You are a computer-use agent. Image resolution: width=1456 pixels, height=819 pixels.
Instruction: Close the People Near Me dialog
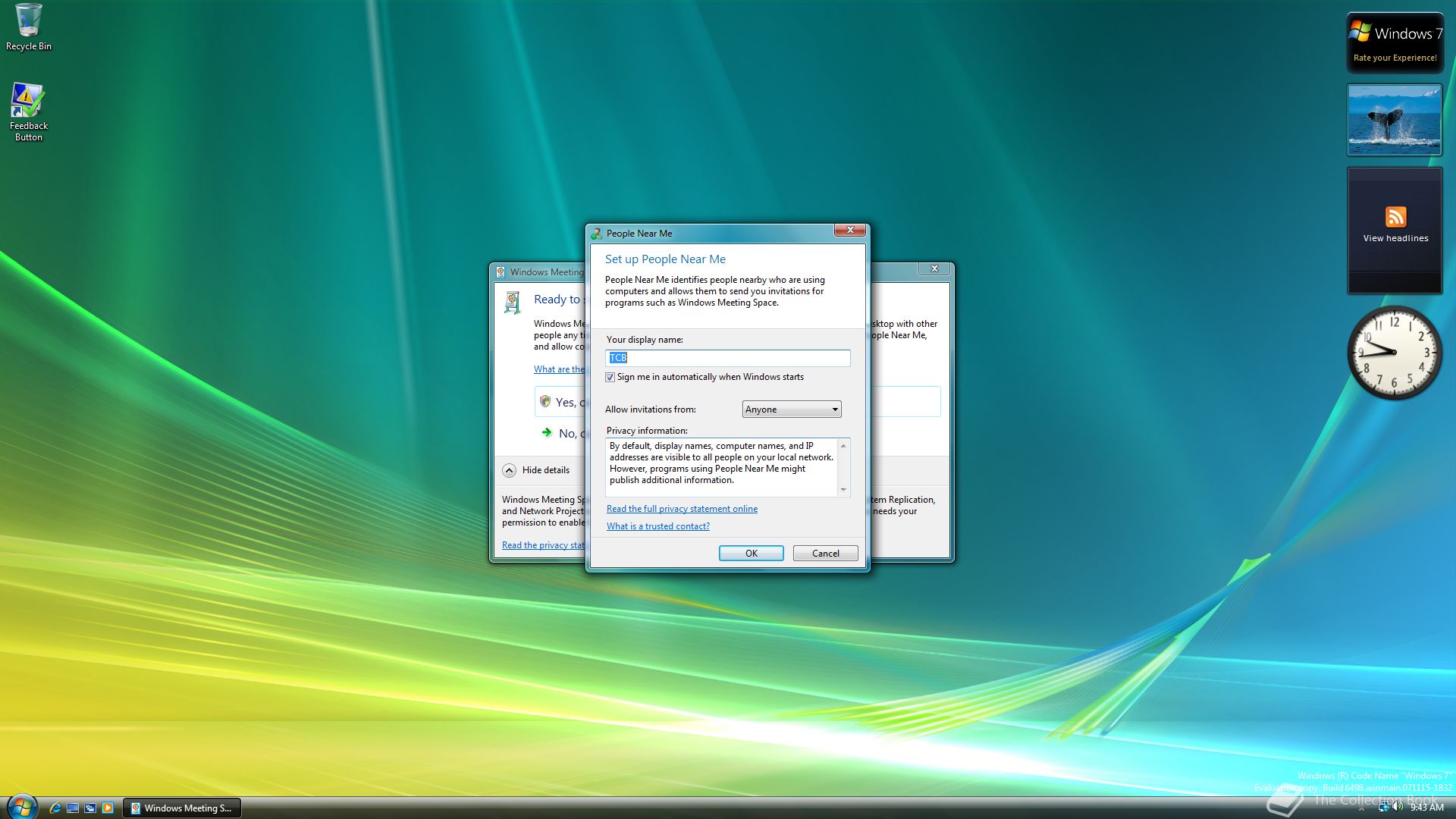pyautogui.click(x=850, y=230)
